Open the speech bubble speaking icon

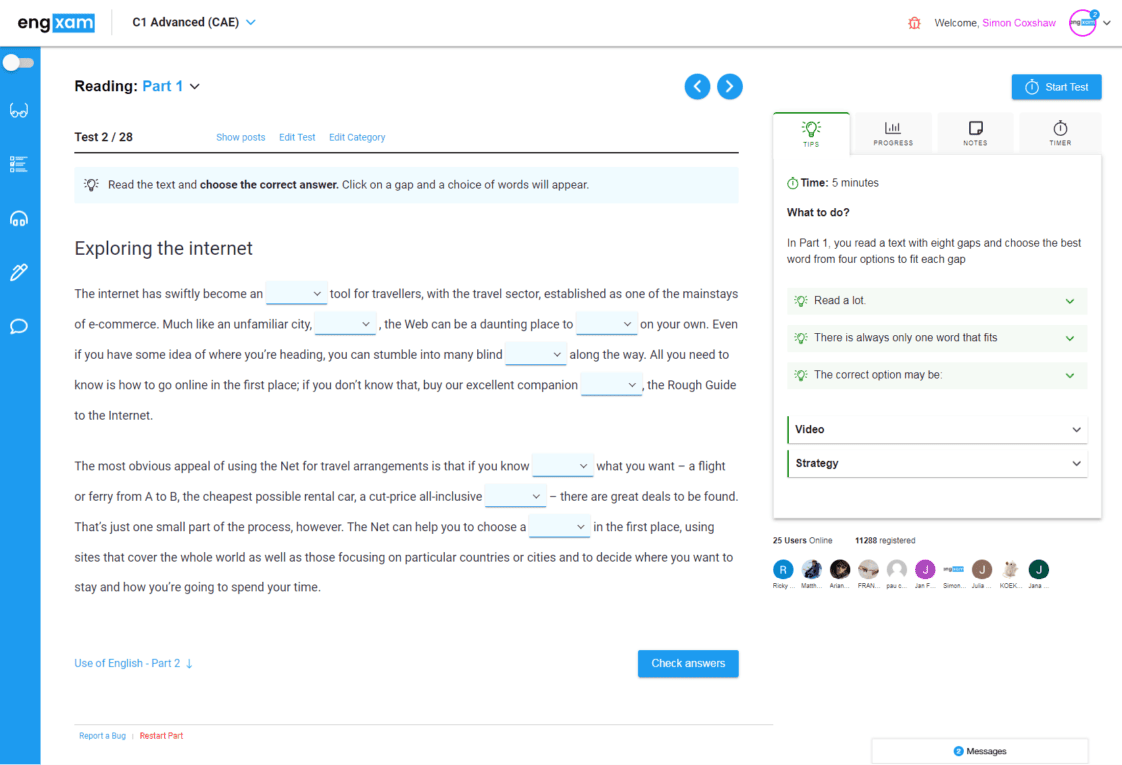[19, 326]
